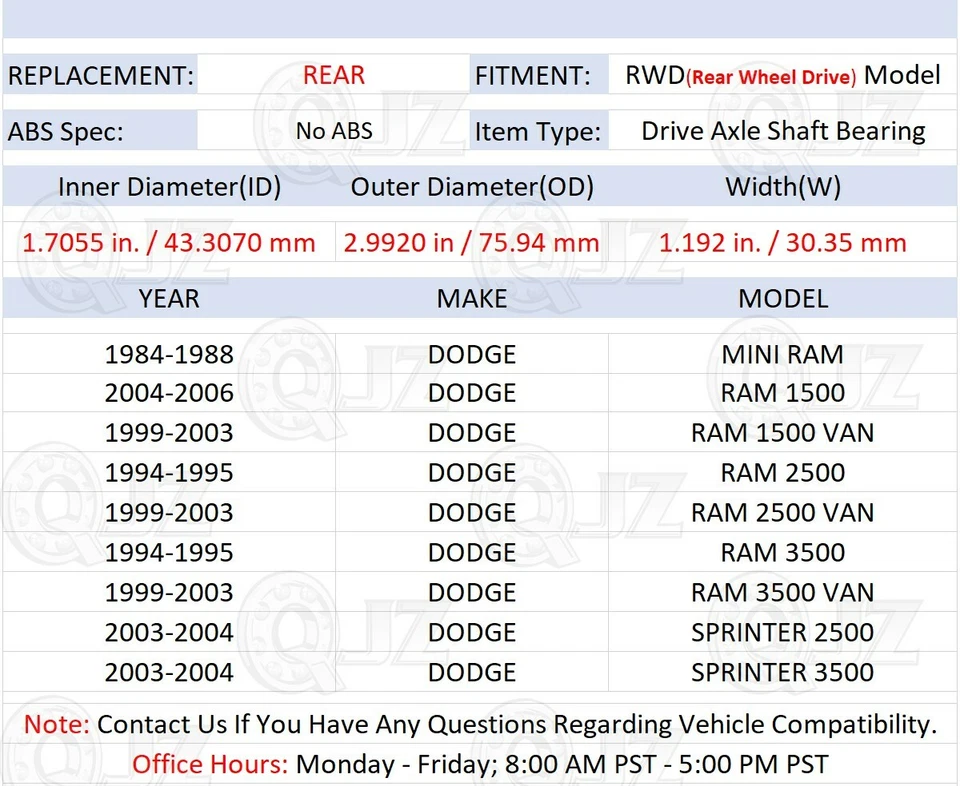Click DODGE in the RAM 1500 row
Screen dimensions: 960x786
click(472, 392)
